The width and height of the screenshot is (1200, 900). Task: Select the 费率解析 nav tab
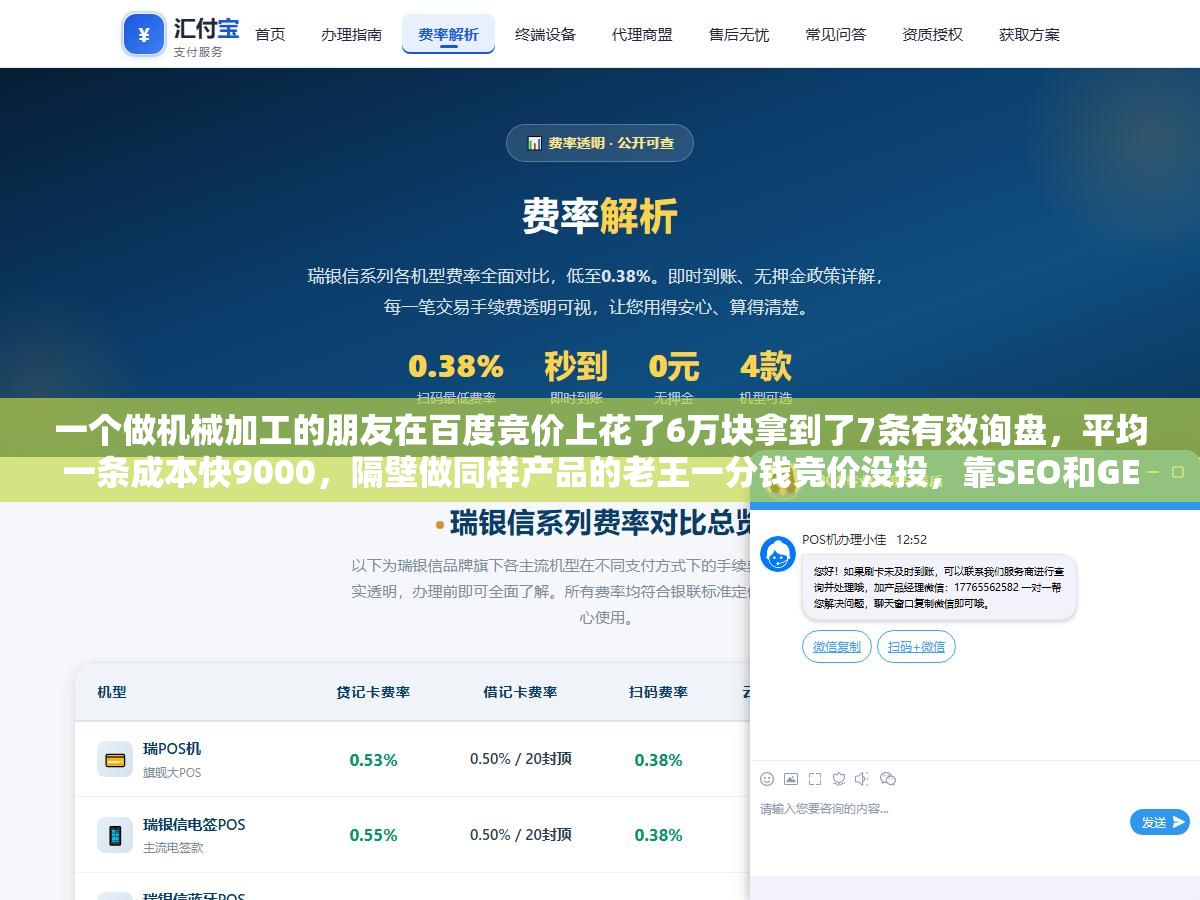448,34
